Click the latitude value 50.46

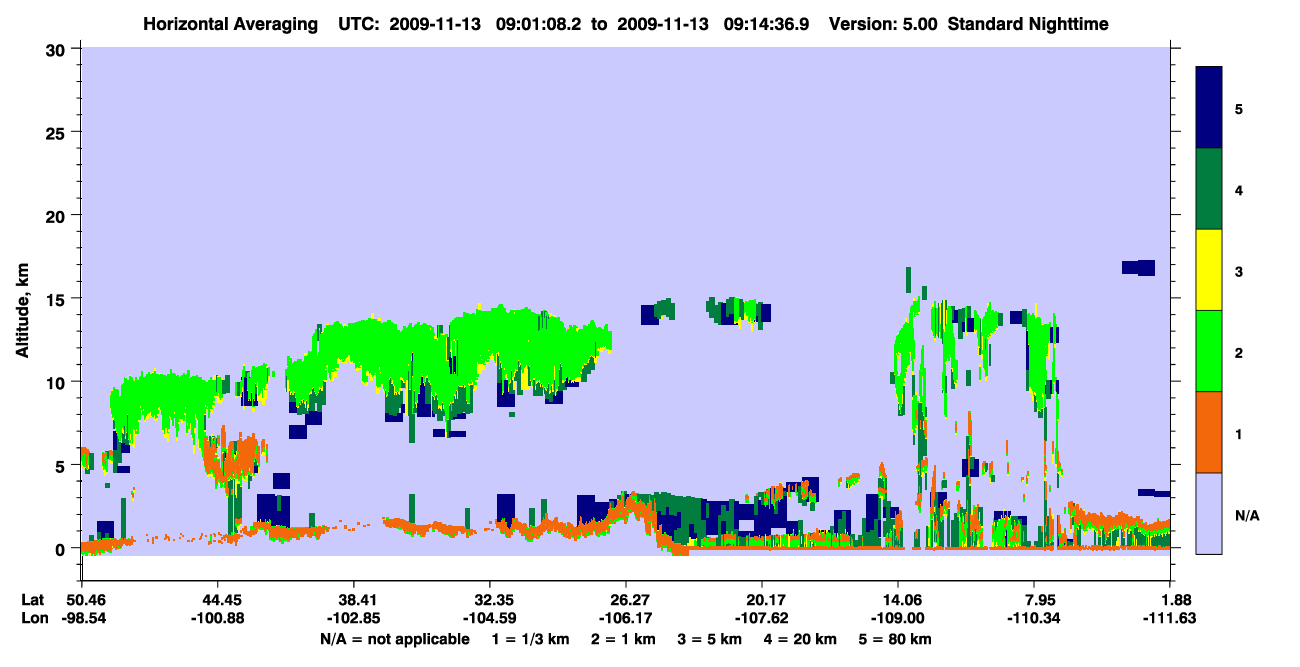(x=81, y=600)
